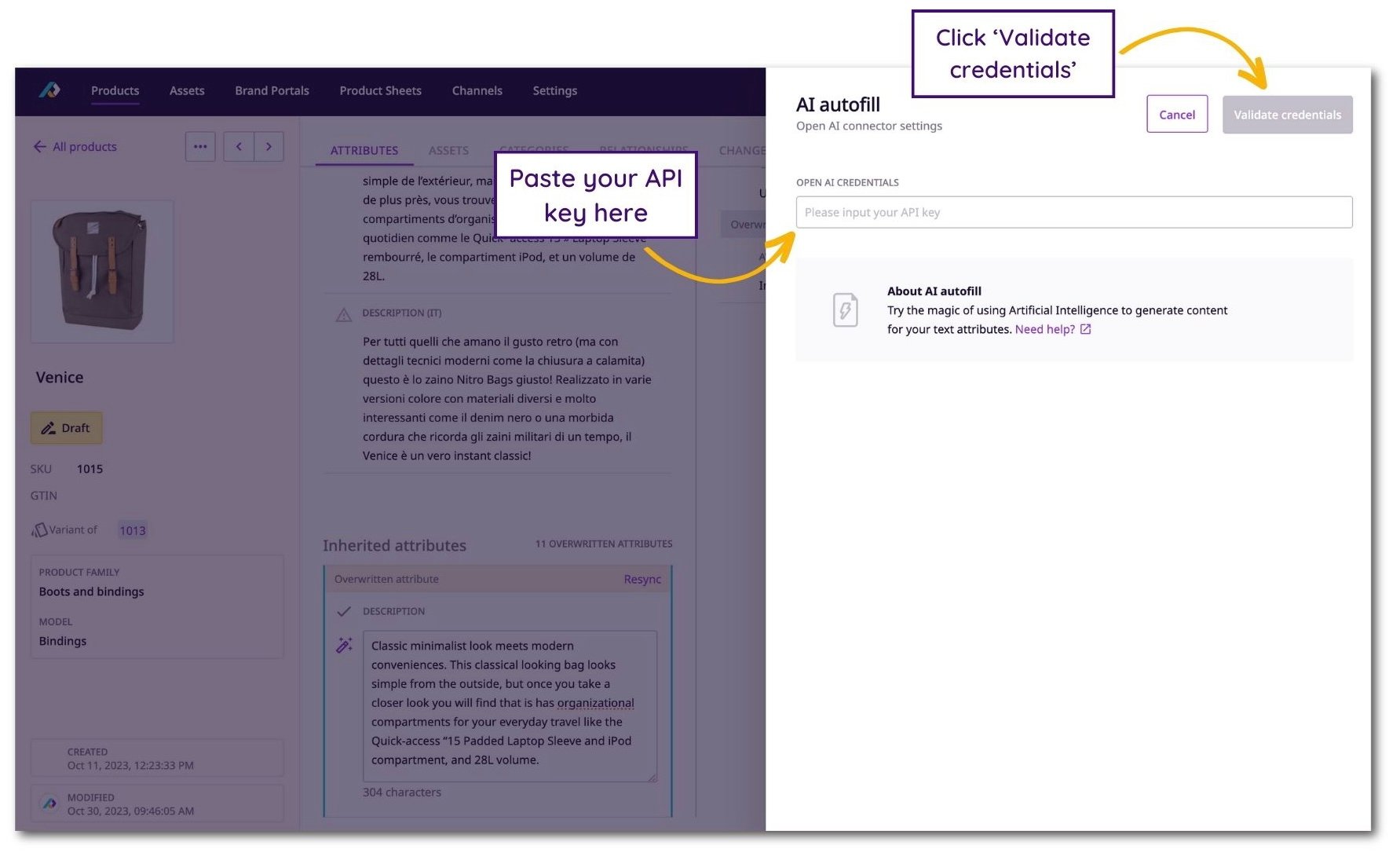Focus the API key input field

[x=1073, y=212]
